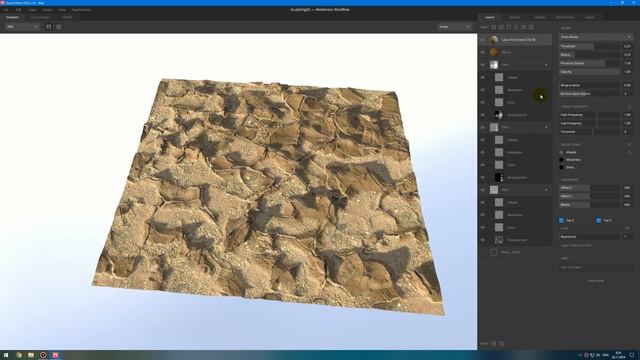Screen dimensions: 640x360
Task: Click the text button at the bottom of the properties panel
Action: [x=596, y=281]
